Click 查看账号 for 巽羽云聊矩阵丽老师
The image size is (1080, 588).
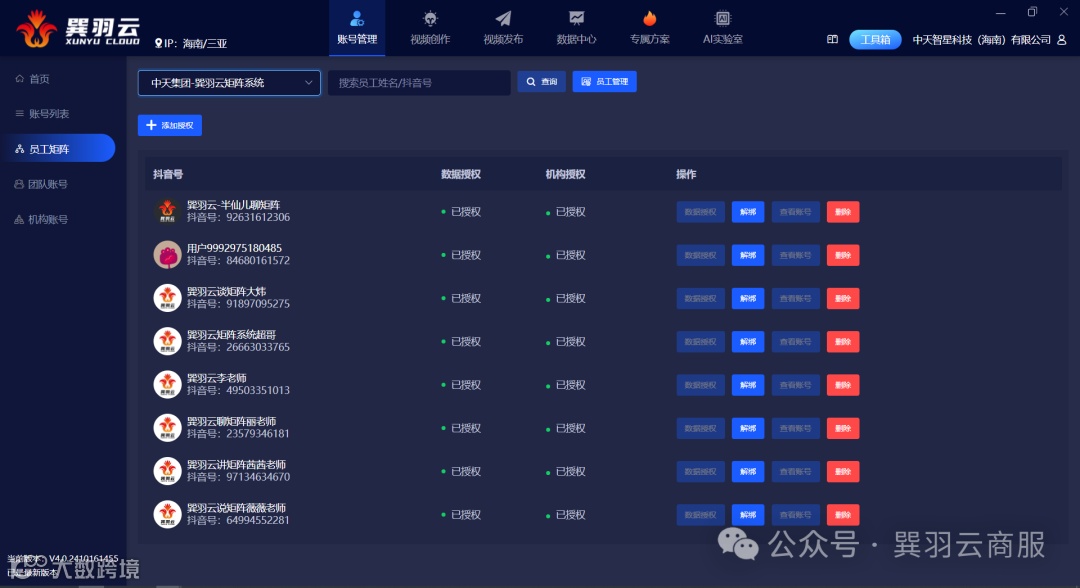coord(795,428)
